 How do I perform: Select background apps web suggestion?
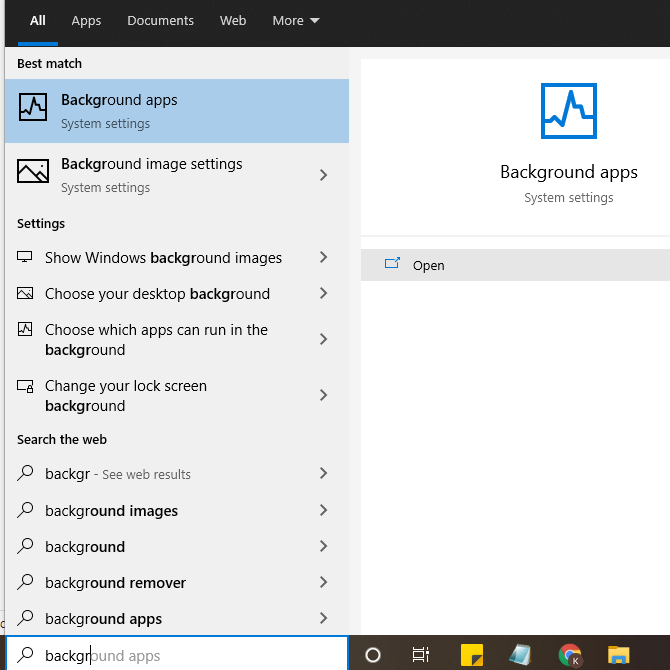[103, 618]
